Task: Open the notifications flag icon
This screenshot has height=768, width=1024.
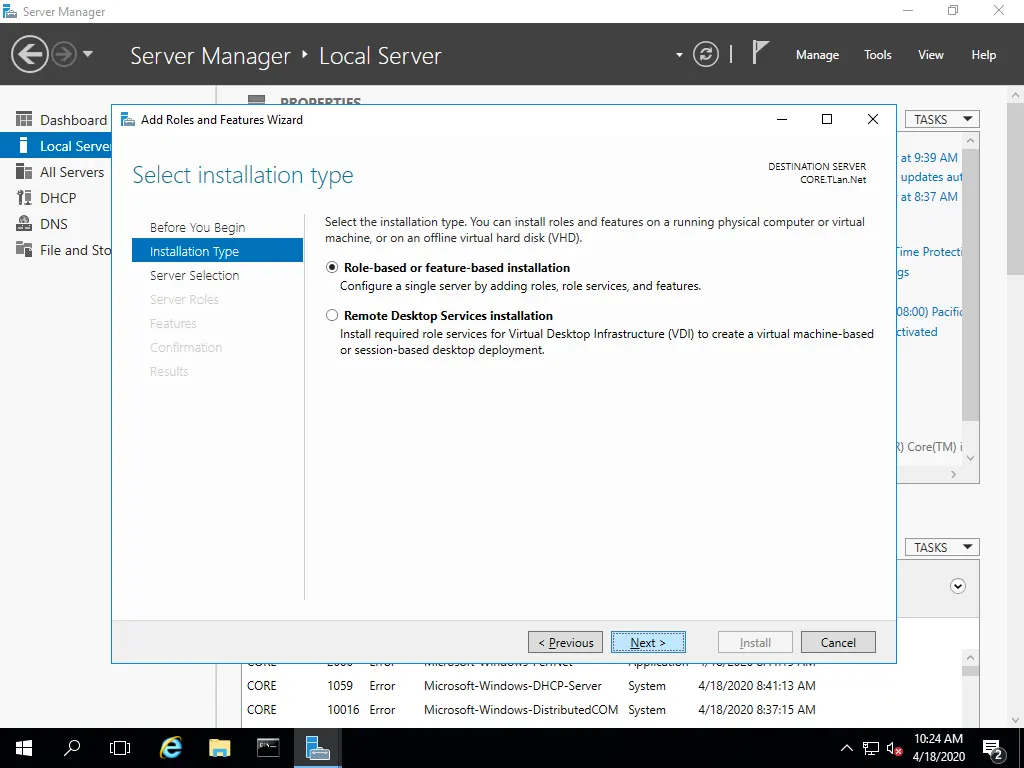Action: click(x=760, y=53)
